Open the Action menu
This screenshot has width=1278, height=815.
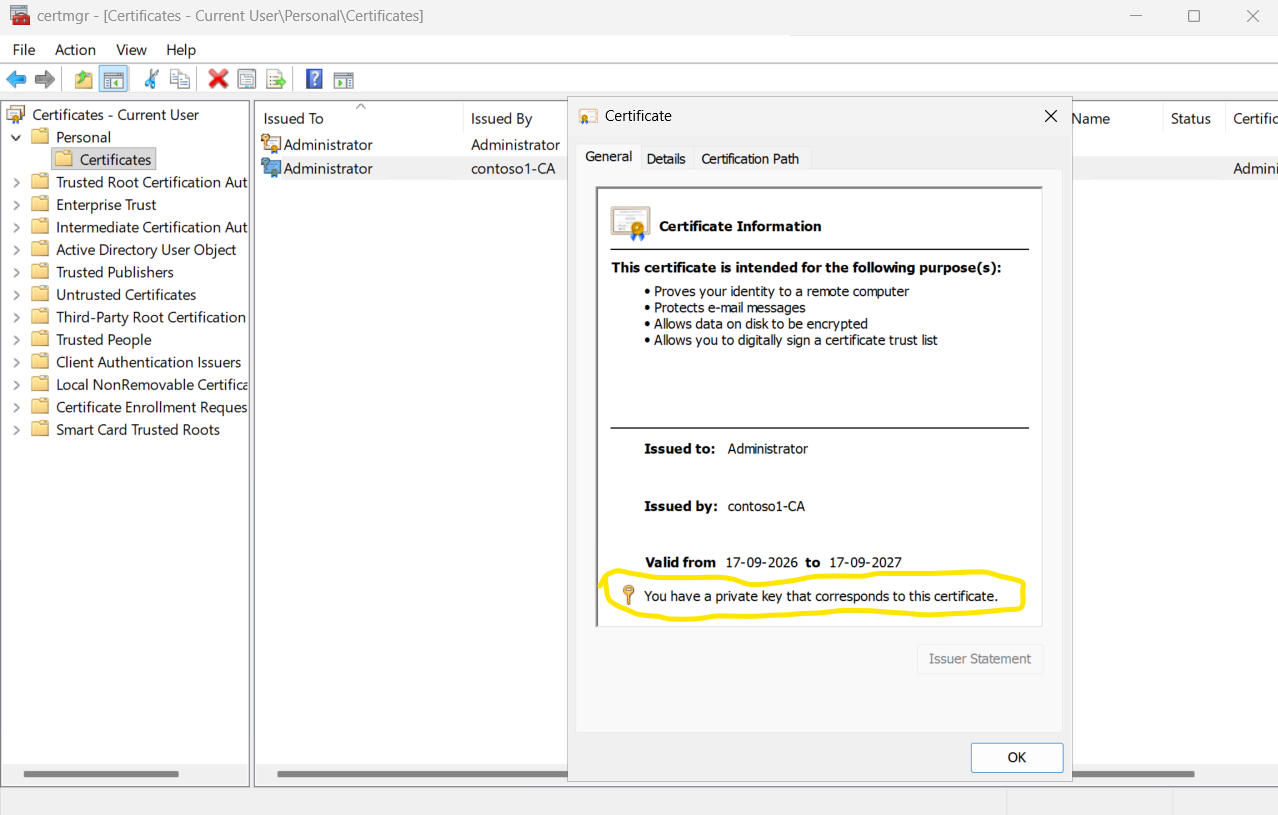(75, 49)
